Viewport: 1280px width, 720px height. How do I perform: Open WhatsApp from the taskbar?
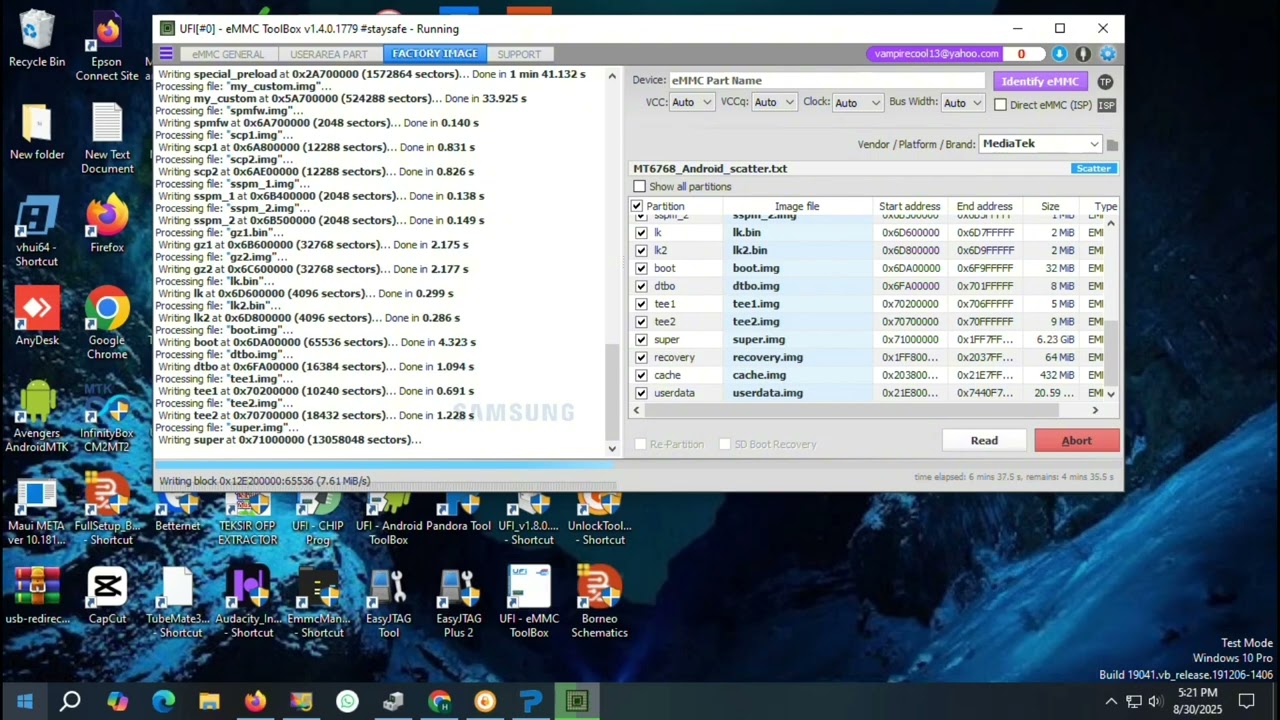click(x=347, y=701)
